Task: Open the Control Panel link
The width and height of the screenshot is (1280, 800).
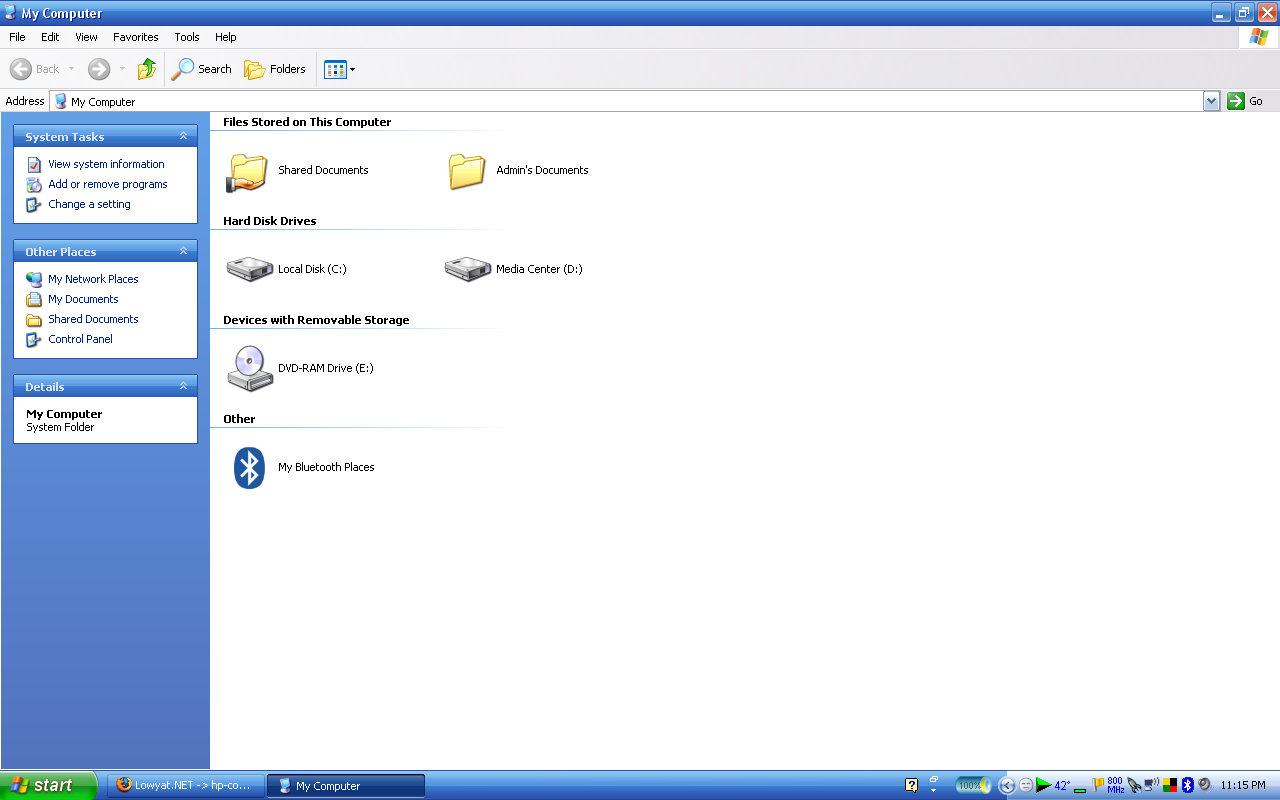Action: coord(80,339)
